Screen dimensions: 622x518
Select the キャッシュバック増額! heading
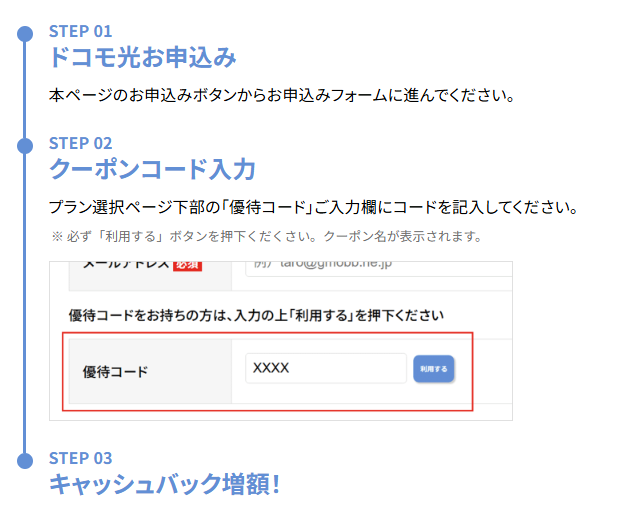[165, 484]
